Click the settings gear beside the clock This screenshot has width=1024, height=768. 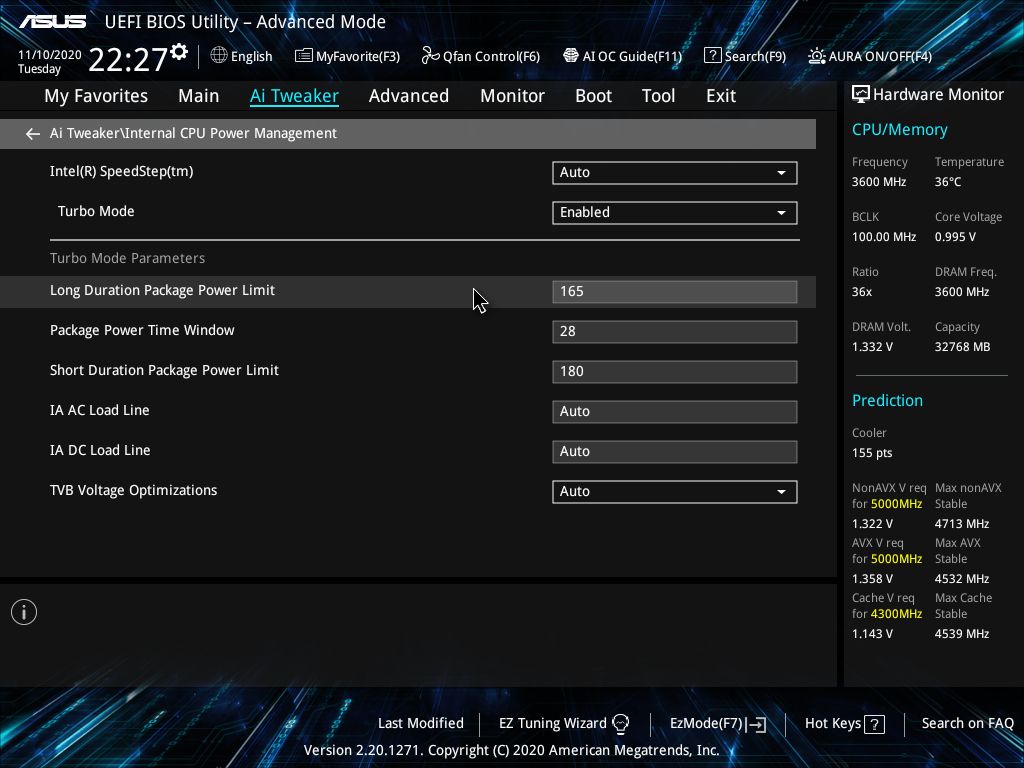pyautogui.click(x=179, y=52)
